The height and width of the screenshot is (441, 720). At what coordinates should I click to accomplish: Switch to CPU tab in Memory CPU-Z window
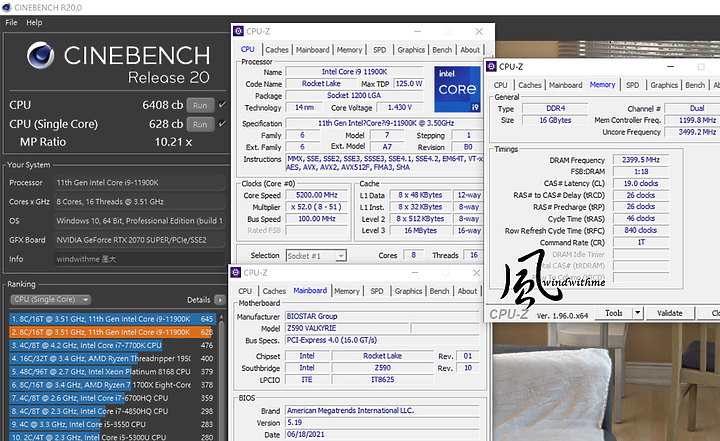coord(501,85)
